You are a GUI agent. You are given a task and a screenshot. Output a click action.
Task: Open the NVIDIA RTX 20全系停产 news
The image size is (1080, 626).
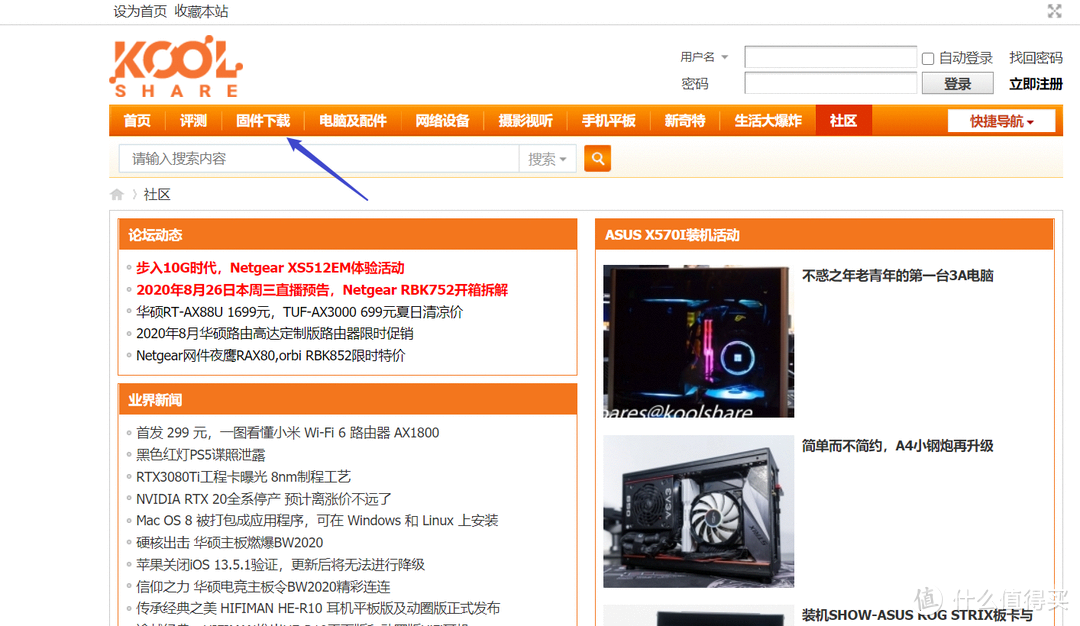point(264,499)
